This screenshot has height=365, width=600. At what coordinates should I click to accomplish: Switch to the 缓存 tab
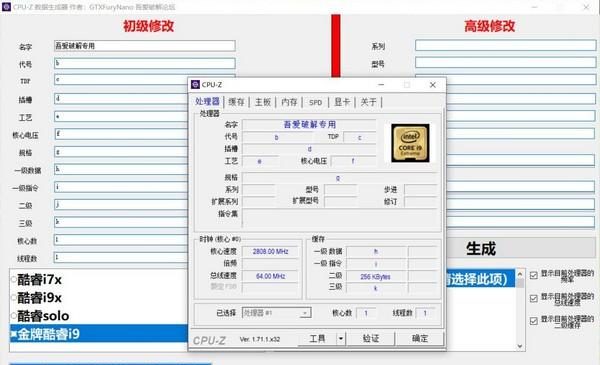pos(236,102)
